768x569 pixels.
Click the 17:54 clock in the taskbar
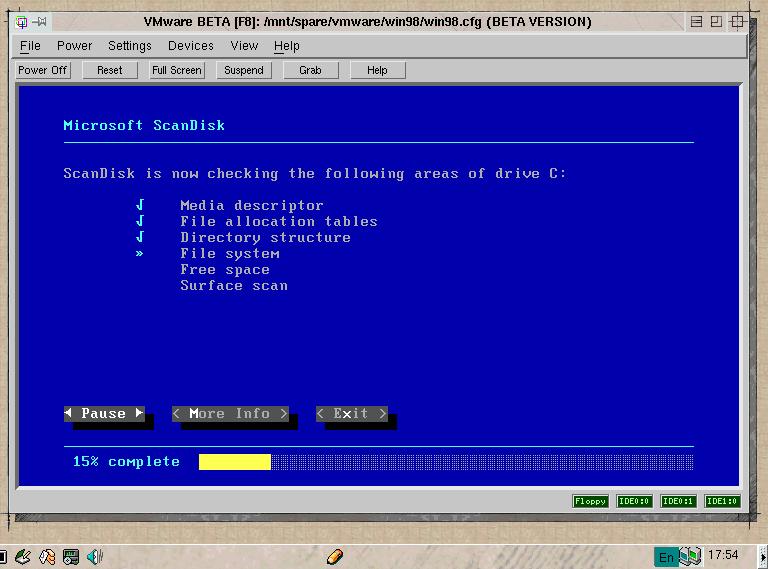point(723,555)
